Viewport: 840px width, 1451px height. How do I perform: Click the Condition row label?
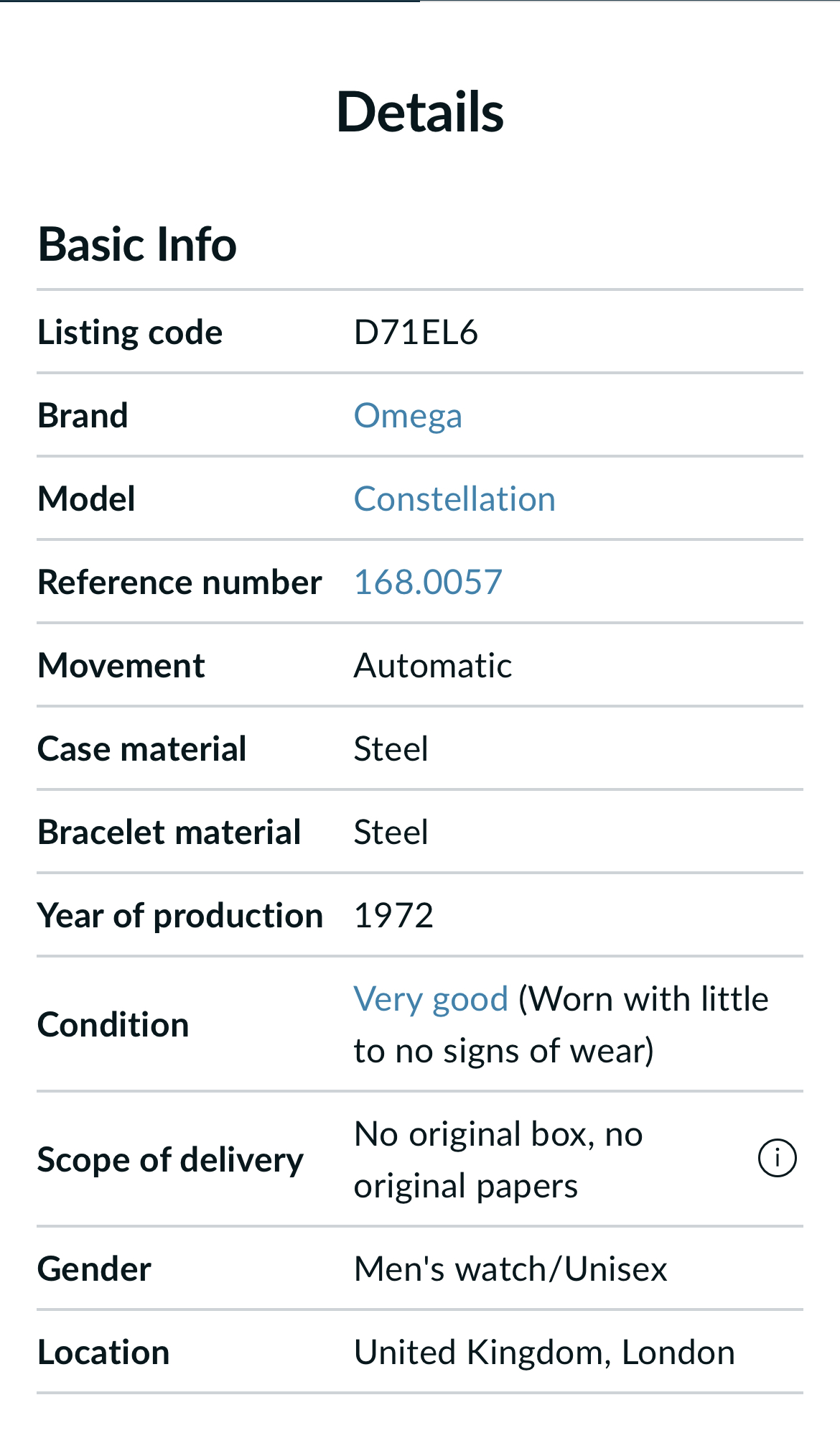pyautogui.click(x=113, y=1025)
